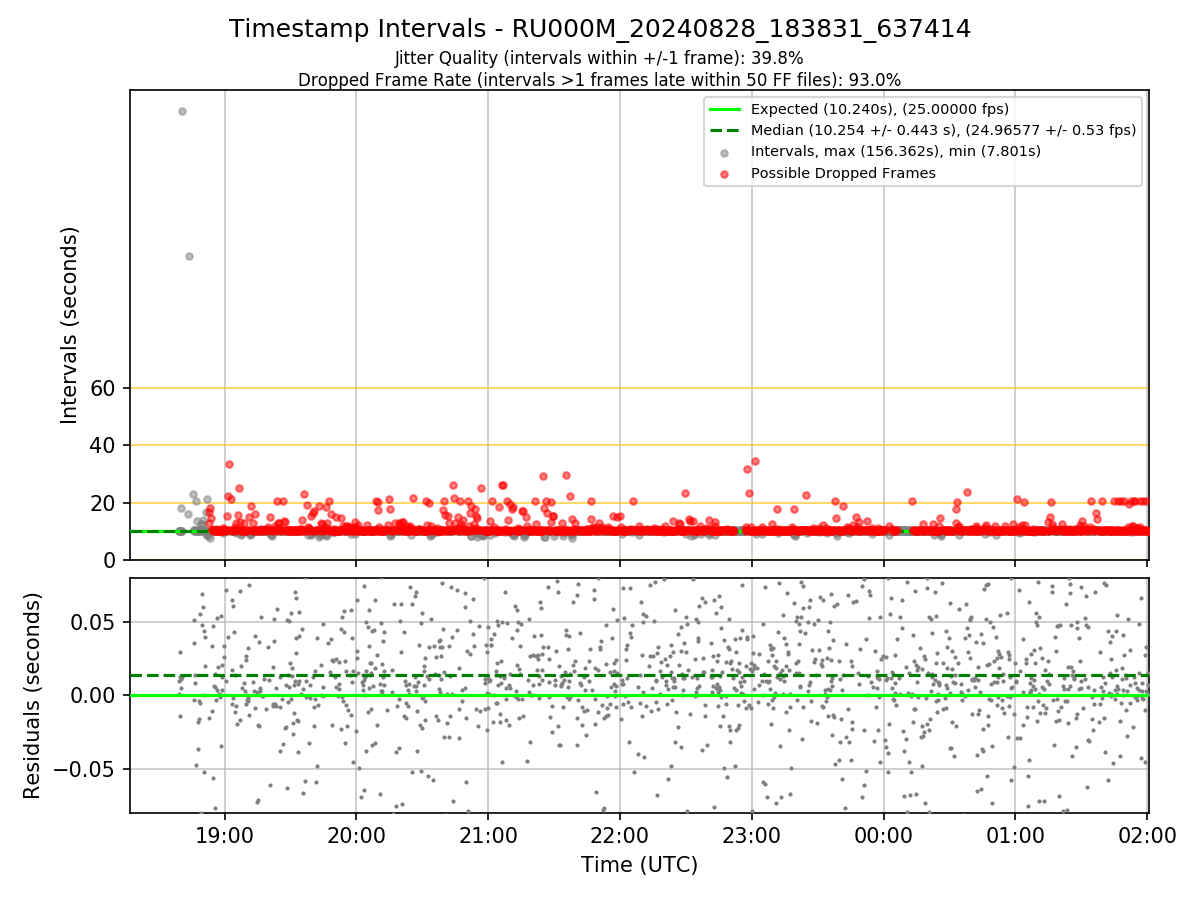Click the plot title 'Timestamp Intervals - RU000M_20240828_183831_637414'

600,29
